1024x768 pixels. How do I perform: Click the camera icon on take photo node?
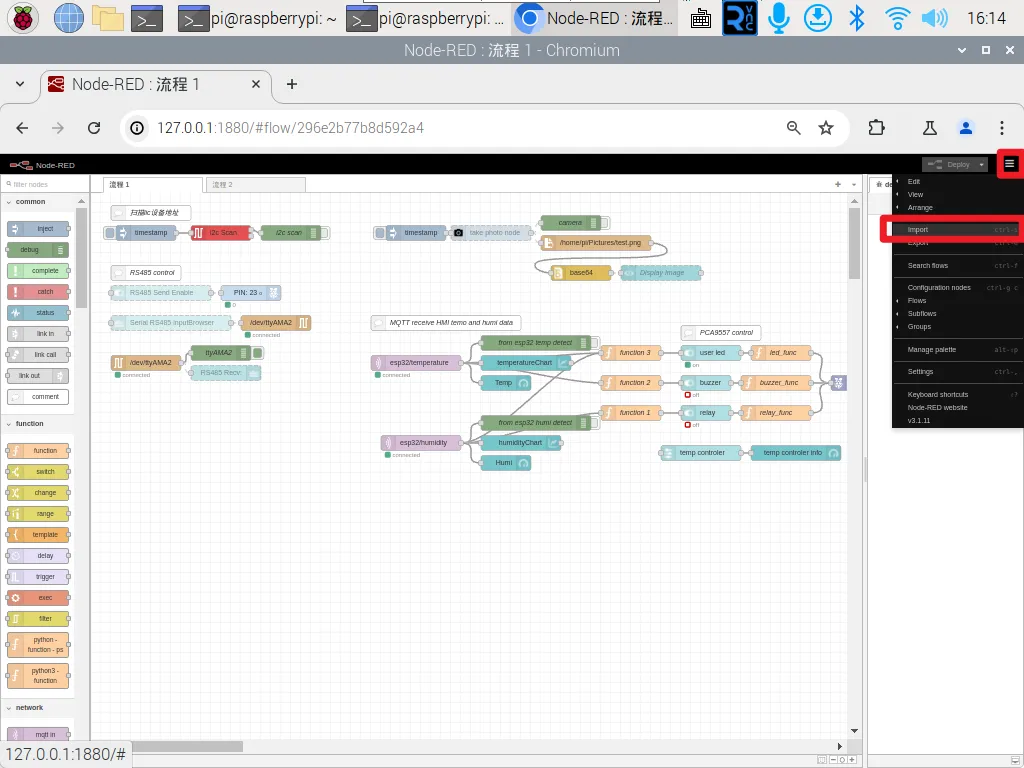coord(458,233)
